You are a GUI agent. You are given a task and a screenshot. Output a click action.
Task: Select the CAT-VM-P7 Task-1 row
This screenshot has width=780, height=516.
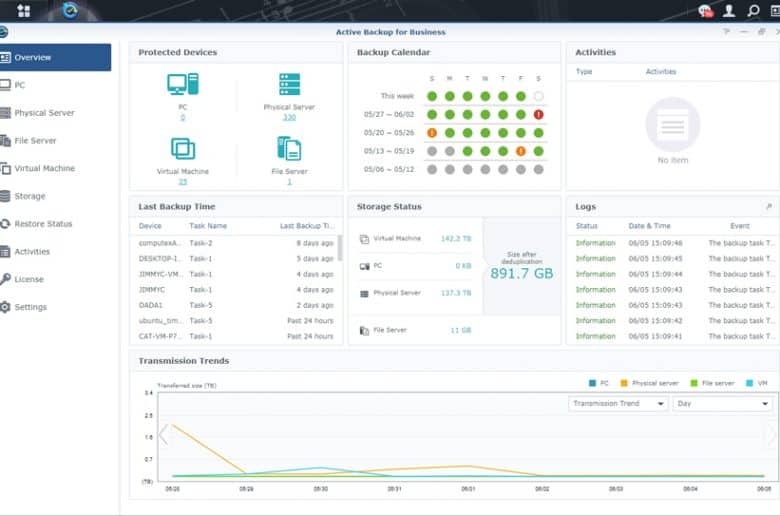[x=236, y=336]
